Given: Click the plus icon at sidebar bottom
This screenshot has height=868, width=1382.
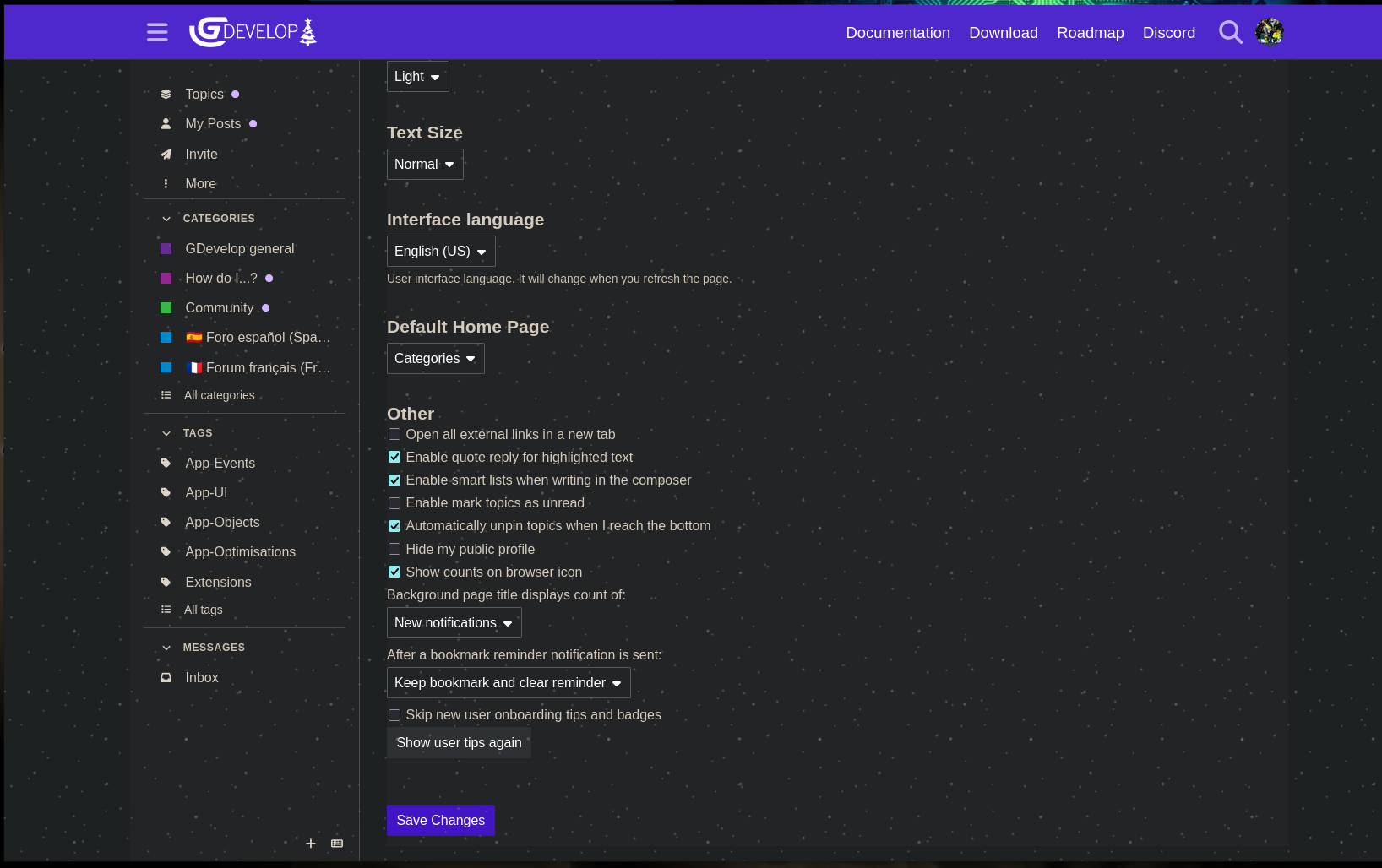Looking at the screenshot, I should [311, 844].
